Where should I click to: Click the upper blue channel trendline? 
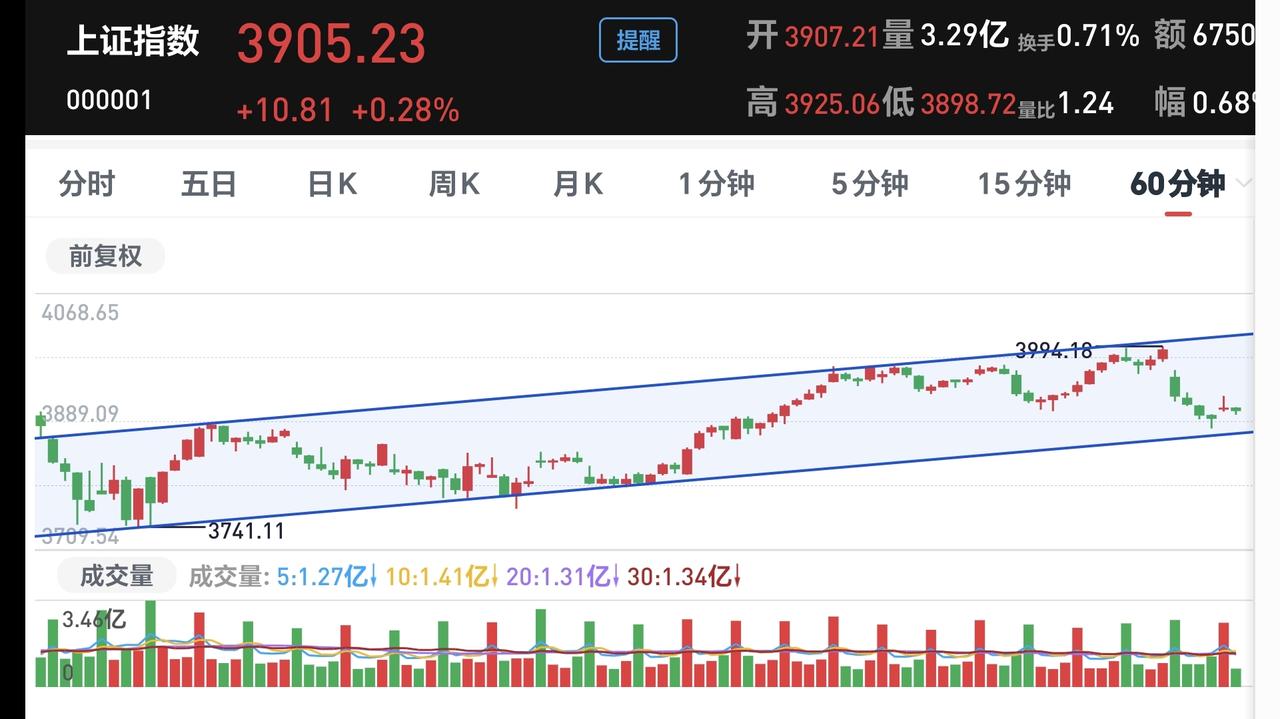click(644, 385)
